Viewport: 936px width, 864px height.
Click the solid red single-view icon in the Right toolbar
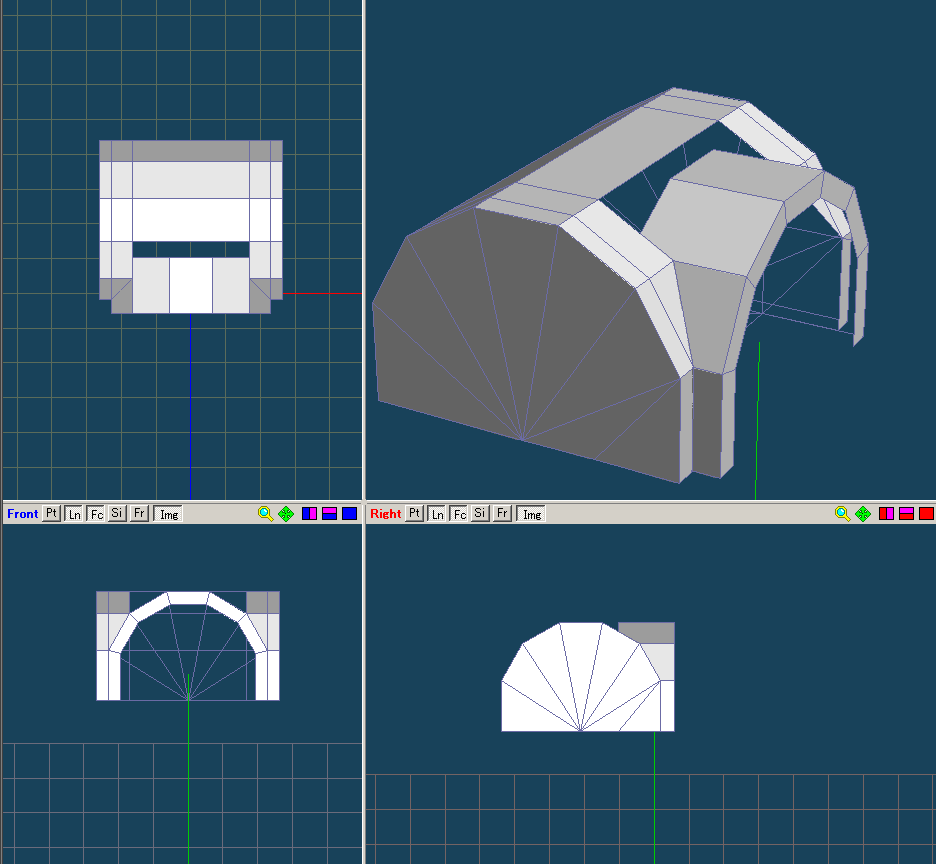927,514
